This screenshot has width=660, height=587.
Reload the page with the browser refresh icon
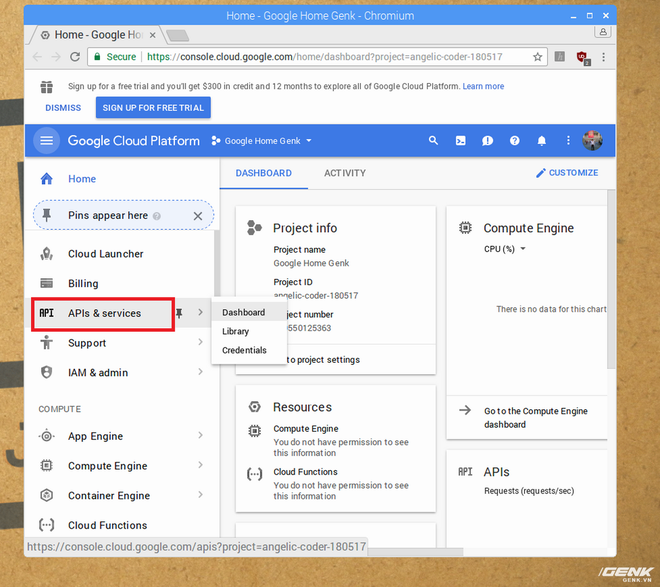(75, 56)
